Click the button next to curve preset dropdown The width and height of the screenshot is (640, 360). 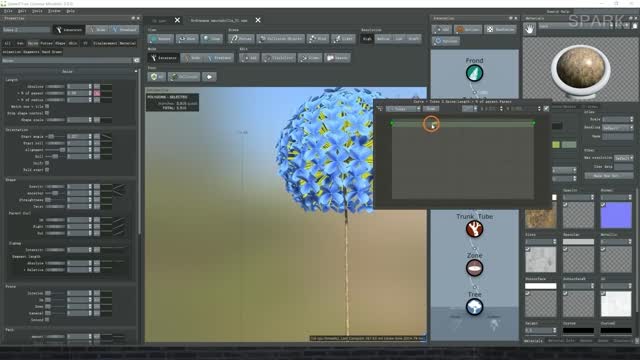point(431,109)
